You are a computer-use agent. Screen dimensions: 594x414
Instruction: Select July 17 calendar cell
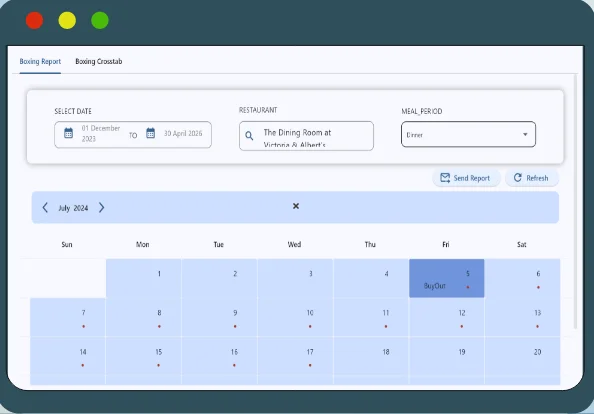pyautogui.click(x=295, y=356)
